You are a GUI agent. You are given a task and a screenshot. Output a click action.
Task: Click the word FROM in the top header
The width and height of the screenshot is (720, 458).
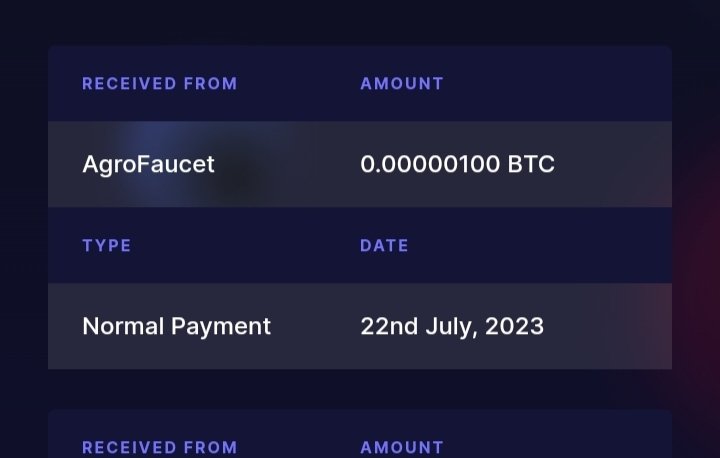pos(210,84)
